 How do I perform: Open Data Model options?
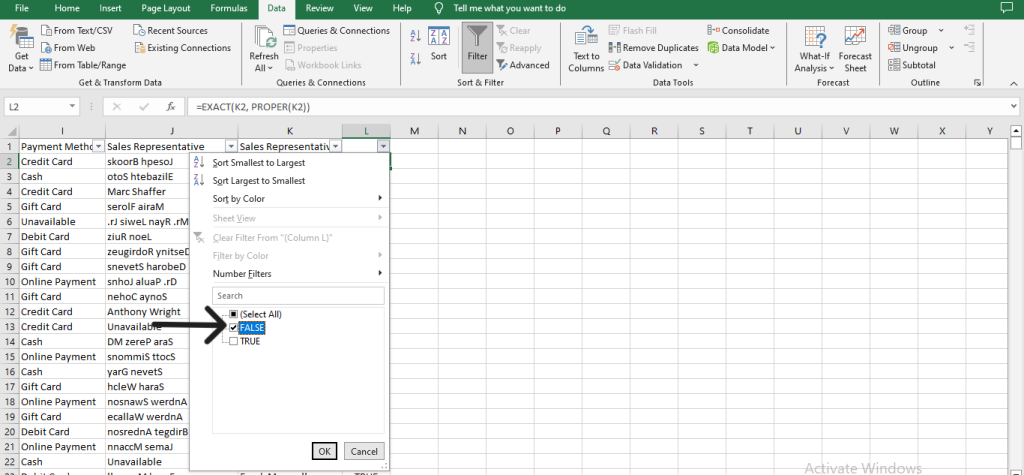741,48
